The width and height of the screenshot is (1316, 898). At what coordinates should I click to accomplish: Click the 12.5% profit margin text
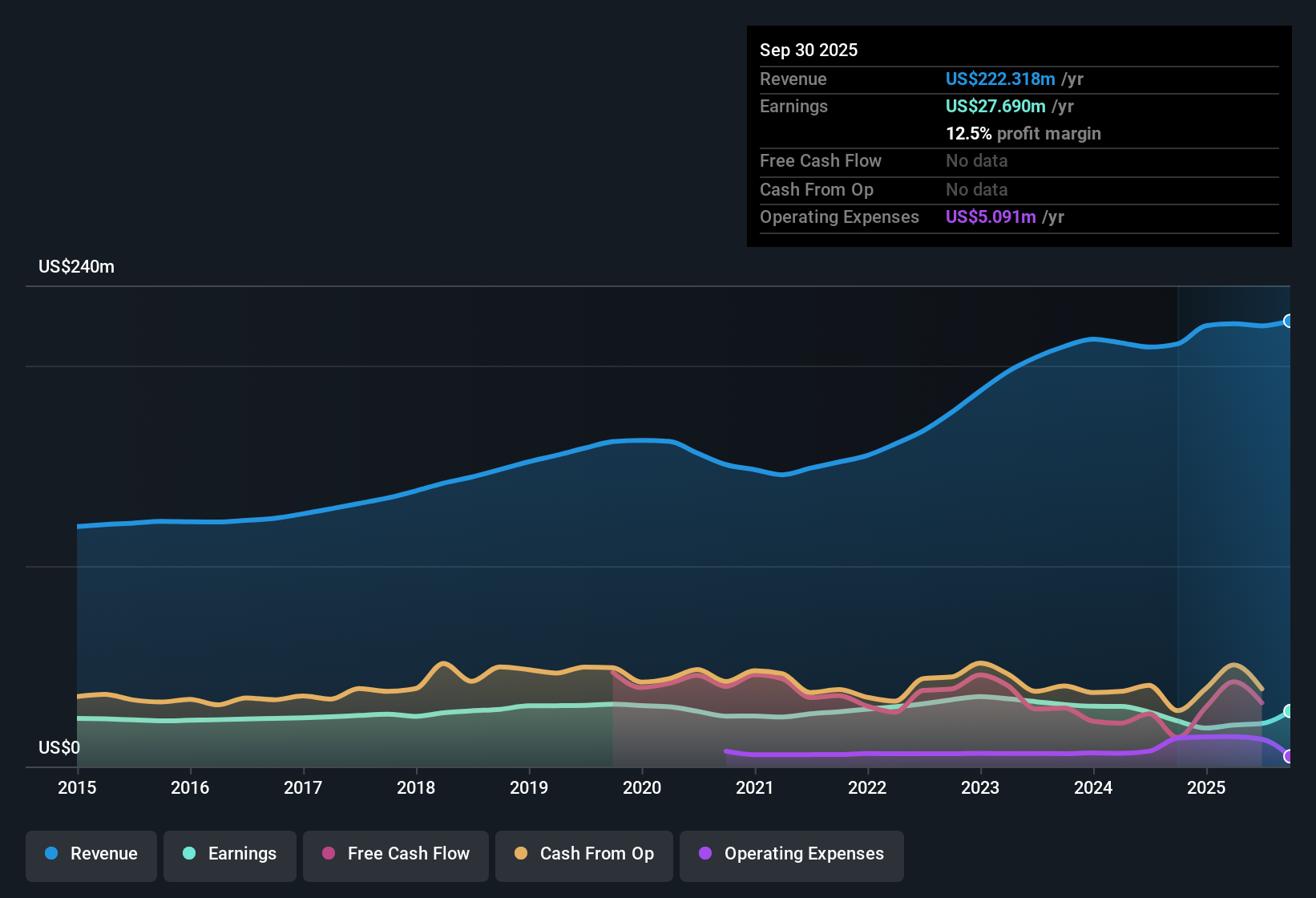pyautogui.click(x=1023, y=134)
